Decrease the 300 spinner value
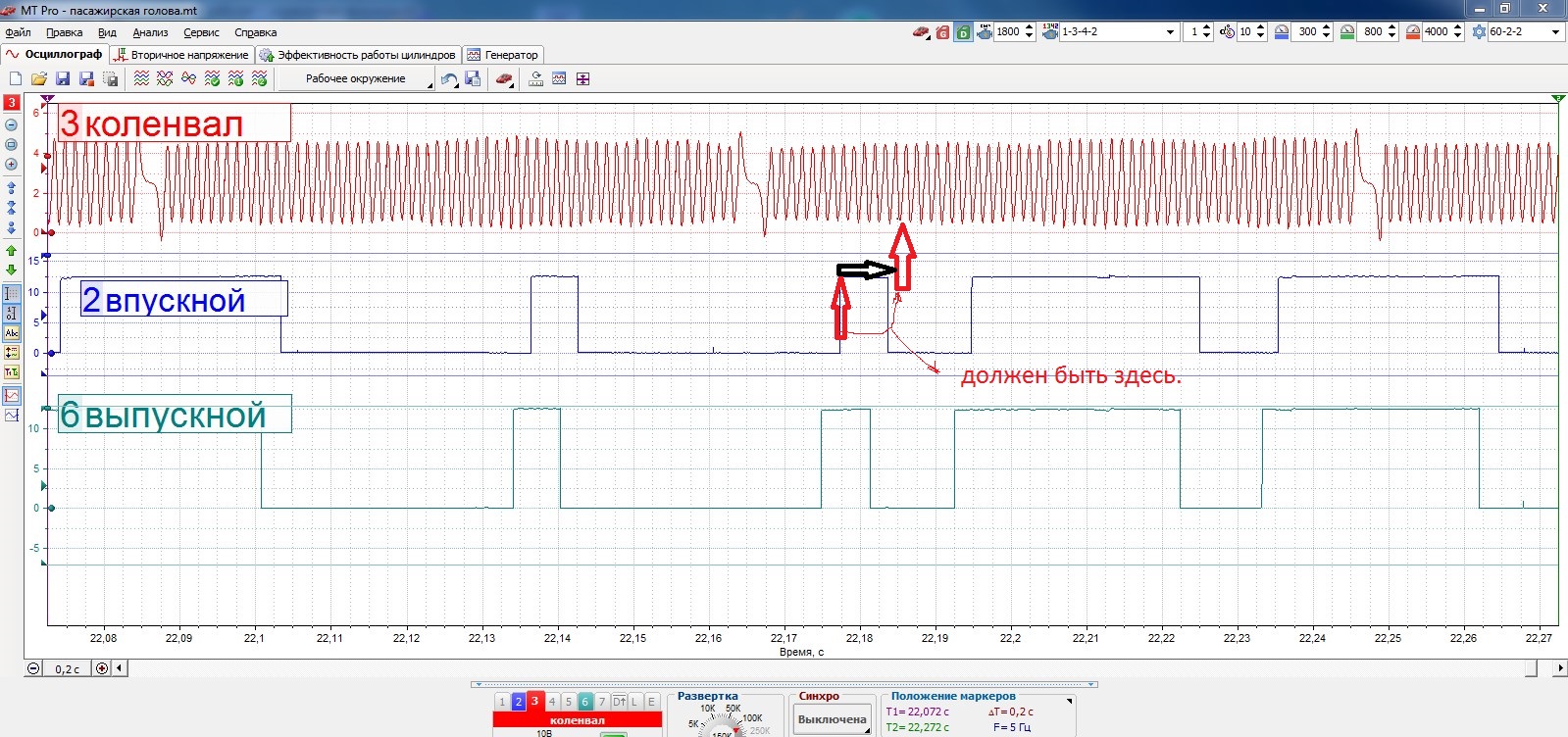Image resolution: width=1568 pixels, height=737 pixels. pyautogui.click(x=1326, y=36)
